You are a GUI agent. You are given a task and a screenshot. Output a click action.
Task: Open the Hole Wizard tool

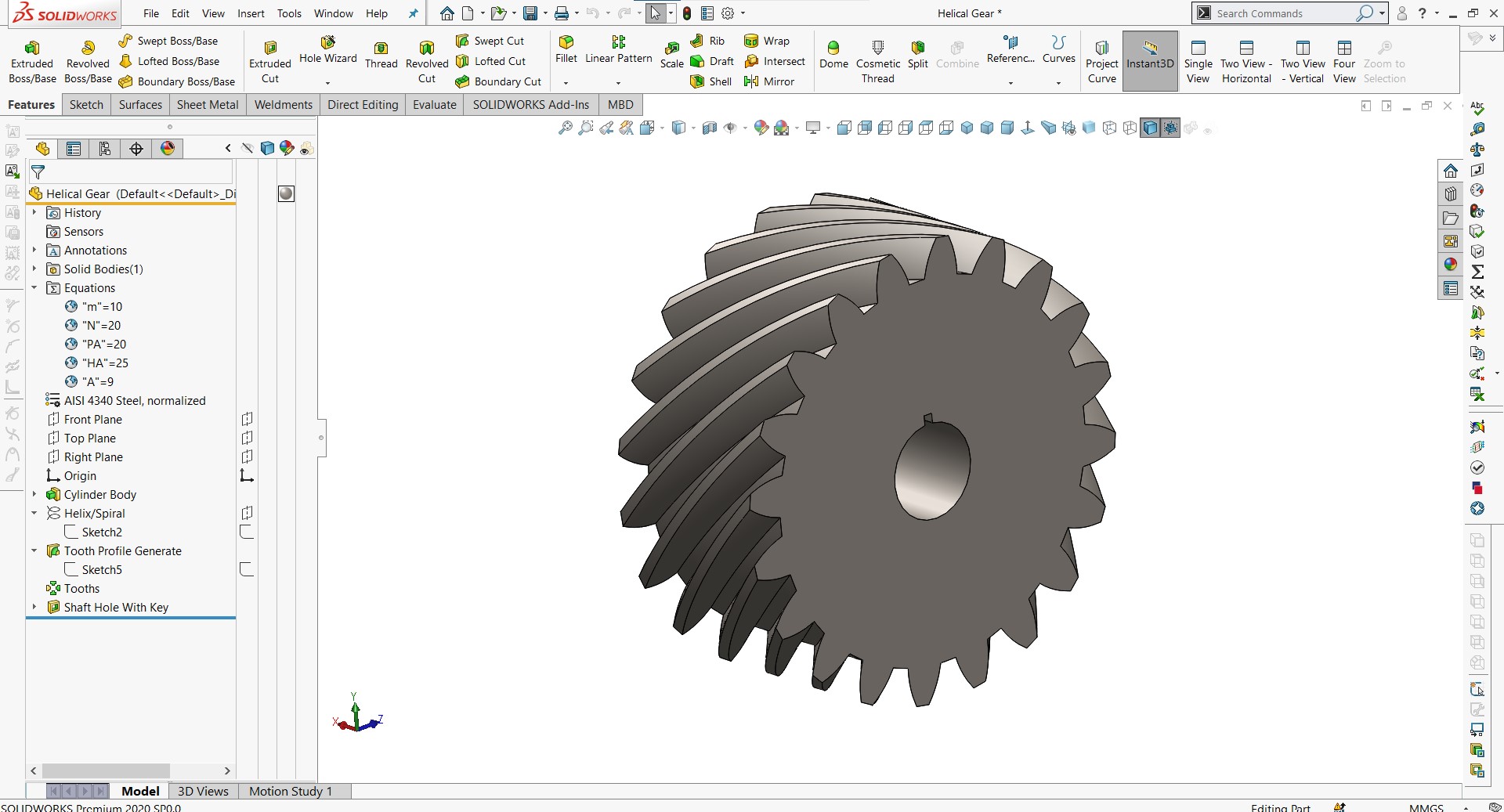[327, 50]
